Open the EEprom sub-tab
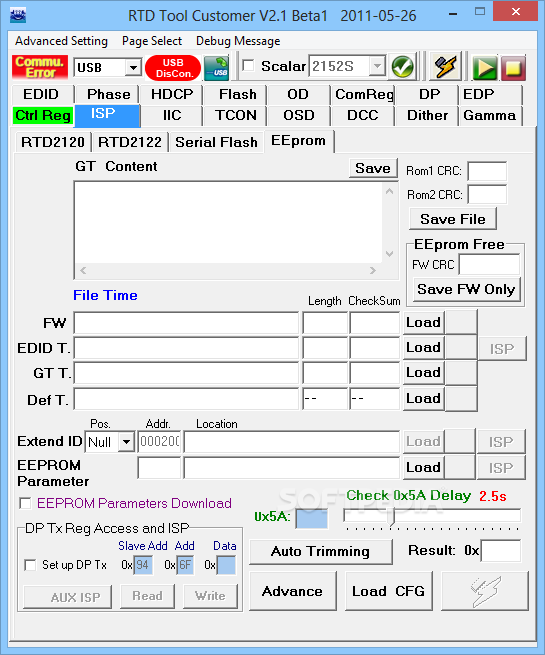The width and height of the screenshot is (545, 655). 298,141
